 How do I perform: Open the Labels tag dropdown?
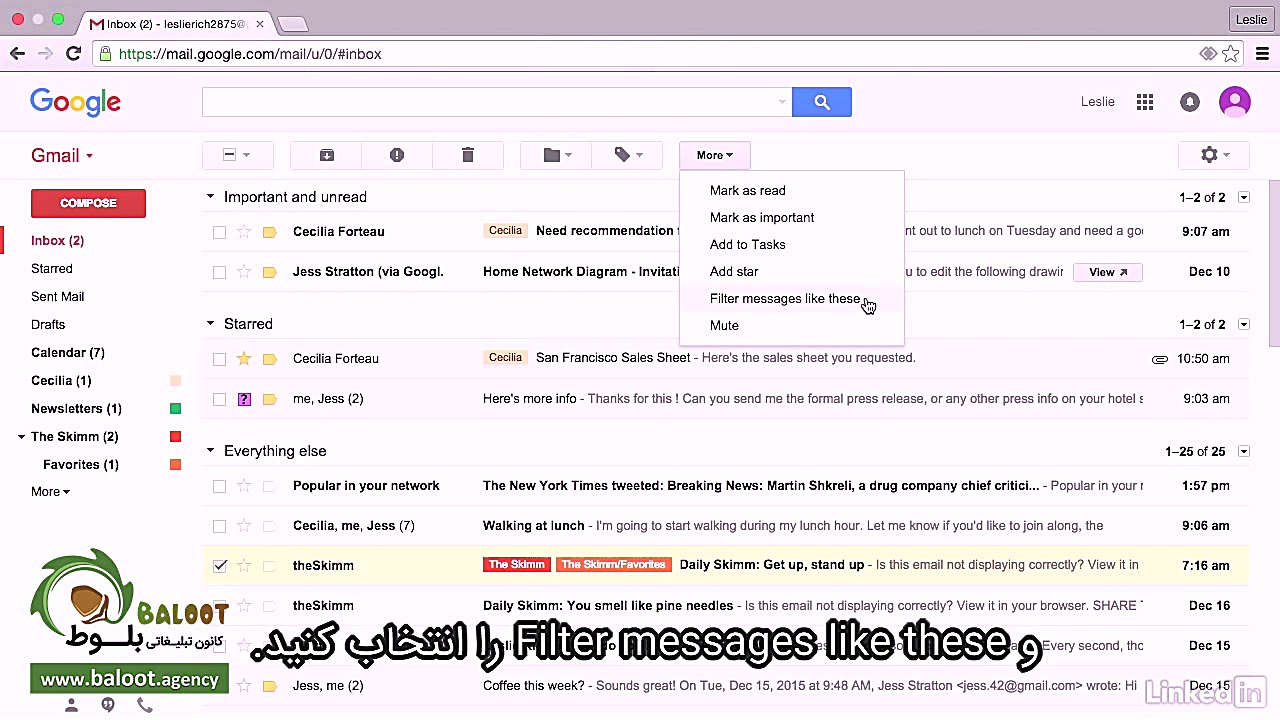[x=627, y=155]
